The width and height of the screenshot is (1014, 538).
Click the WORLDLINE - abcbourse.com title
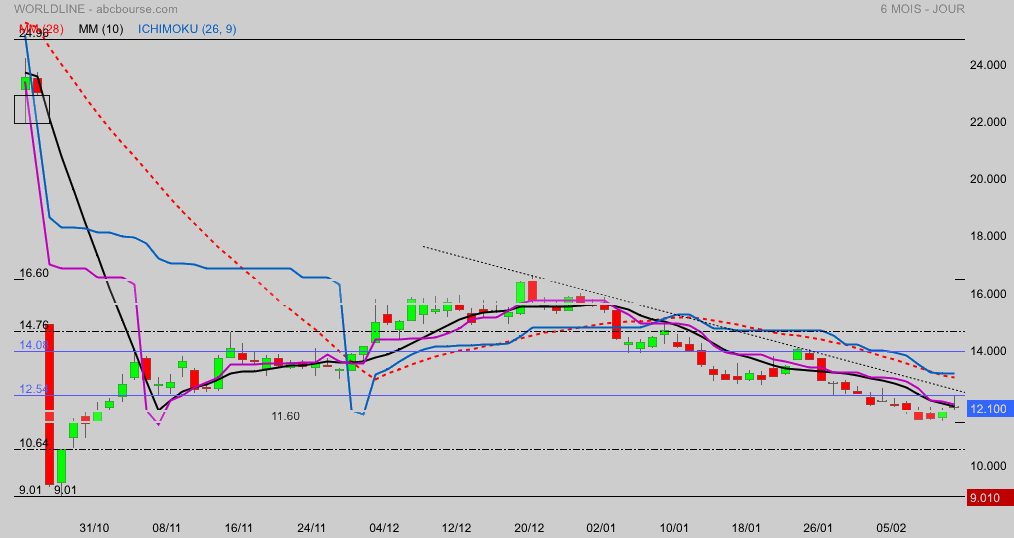pos(96,9)
